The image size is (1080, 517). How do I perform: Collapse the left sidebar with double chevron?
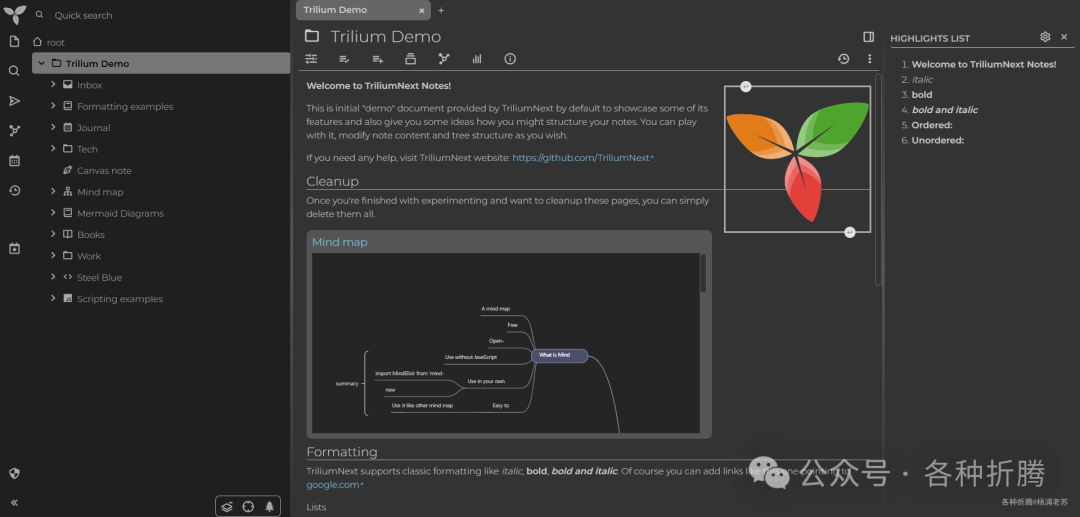14,503
